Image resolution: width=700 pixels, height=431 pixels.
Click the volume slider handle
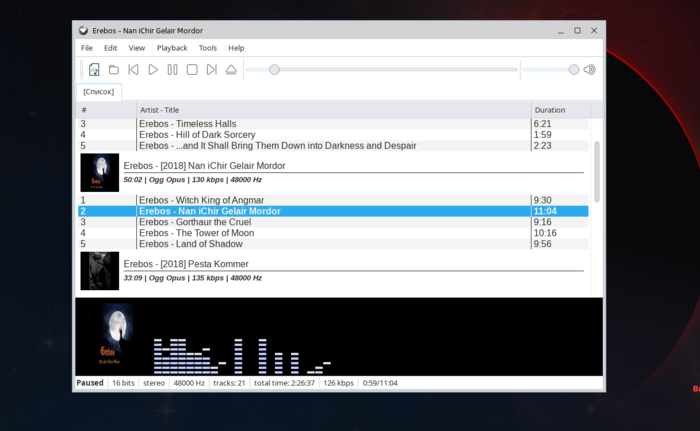574,70
